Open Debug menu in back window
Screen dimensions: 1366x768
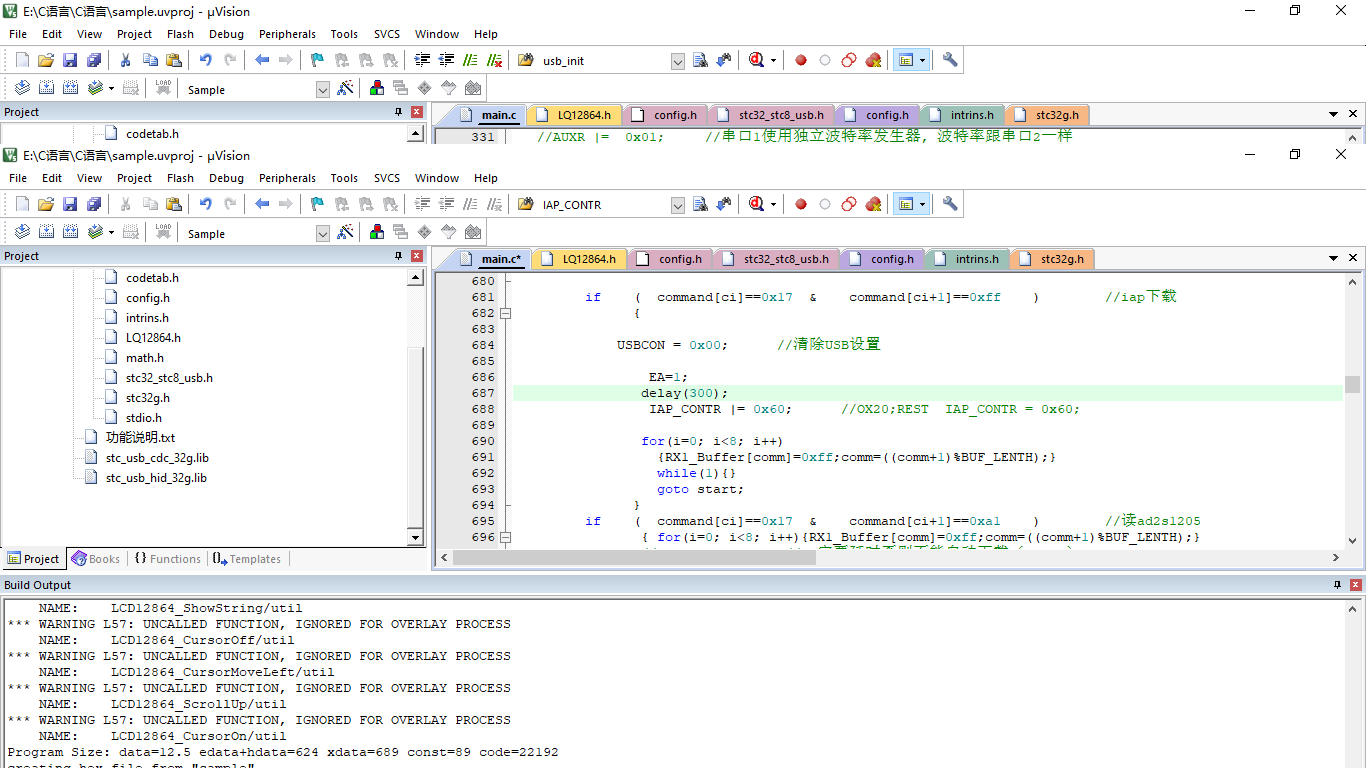tap(227, 34)
